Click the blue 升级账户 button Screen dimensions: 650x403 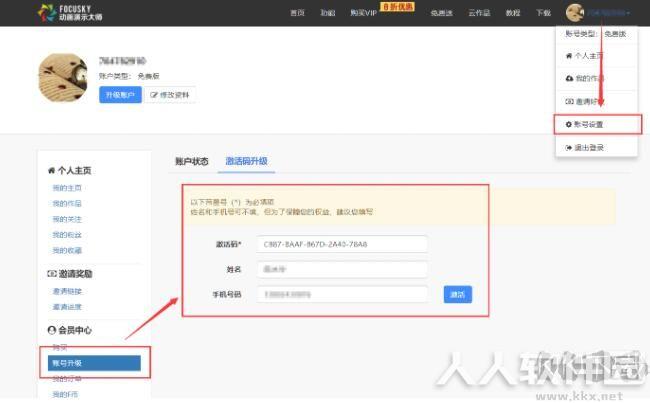click(x=120, y=95)
